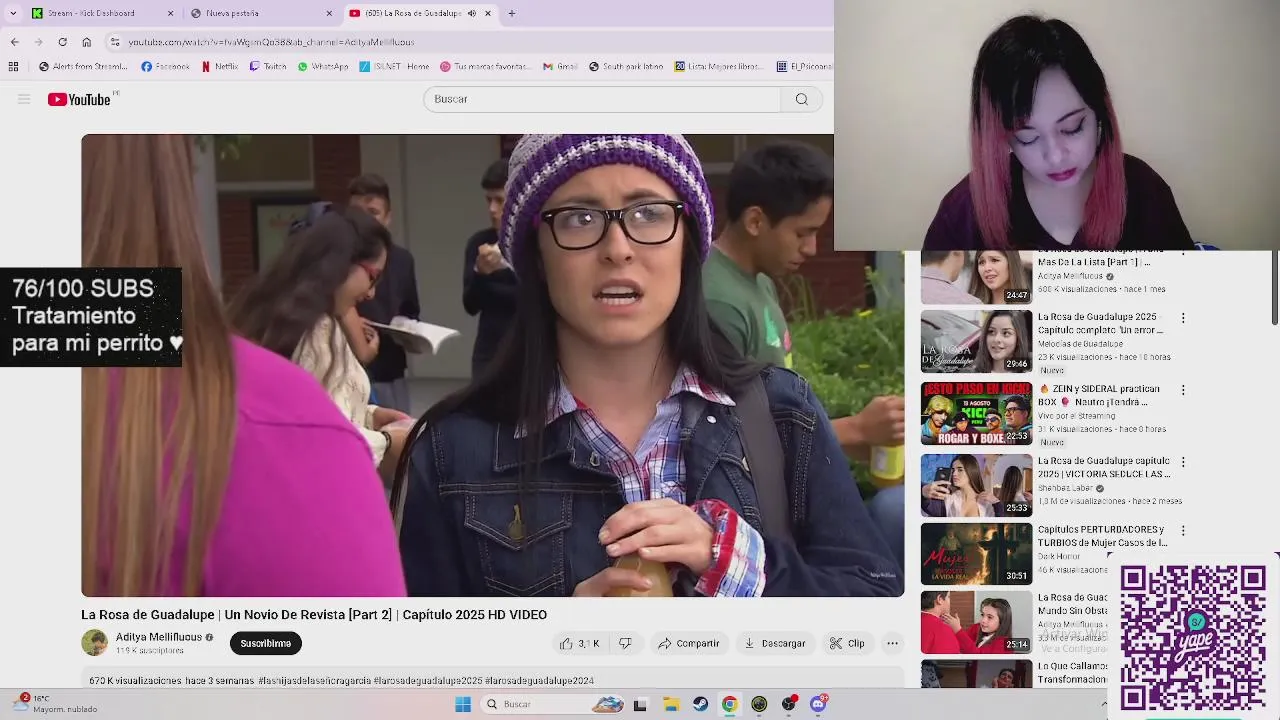
Task: Open the Windows Start menu
Action: pos(463,704)
